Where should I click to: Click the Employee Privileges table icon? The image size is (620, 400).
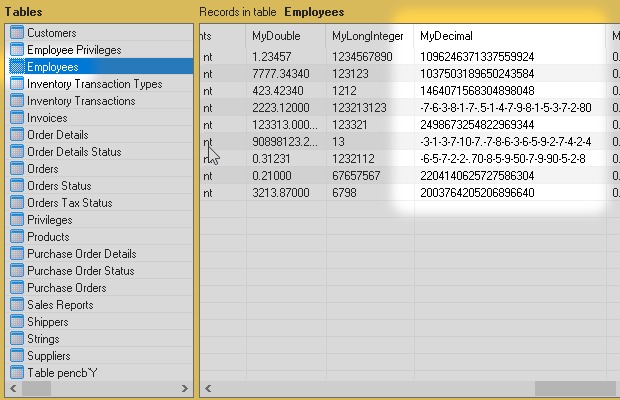click(x=17, y=50)
